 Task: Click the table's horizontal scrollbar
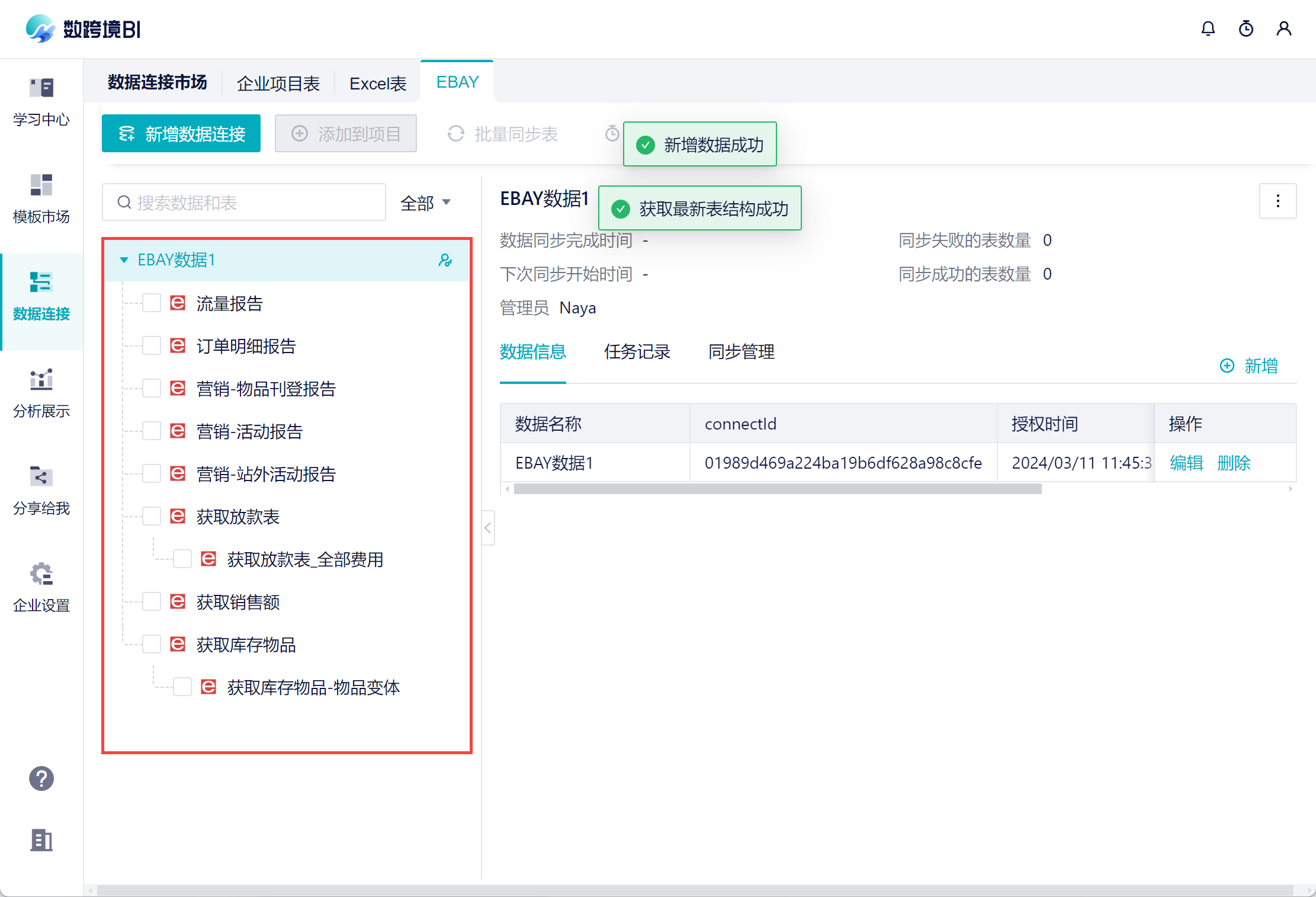[x=777, y=489]
